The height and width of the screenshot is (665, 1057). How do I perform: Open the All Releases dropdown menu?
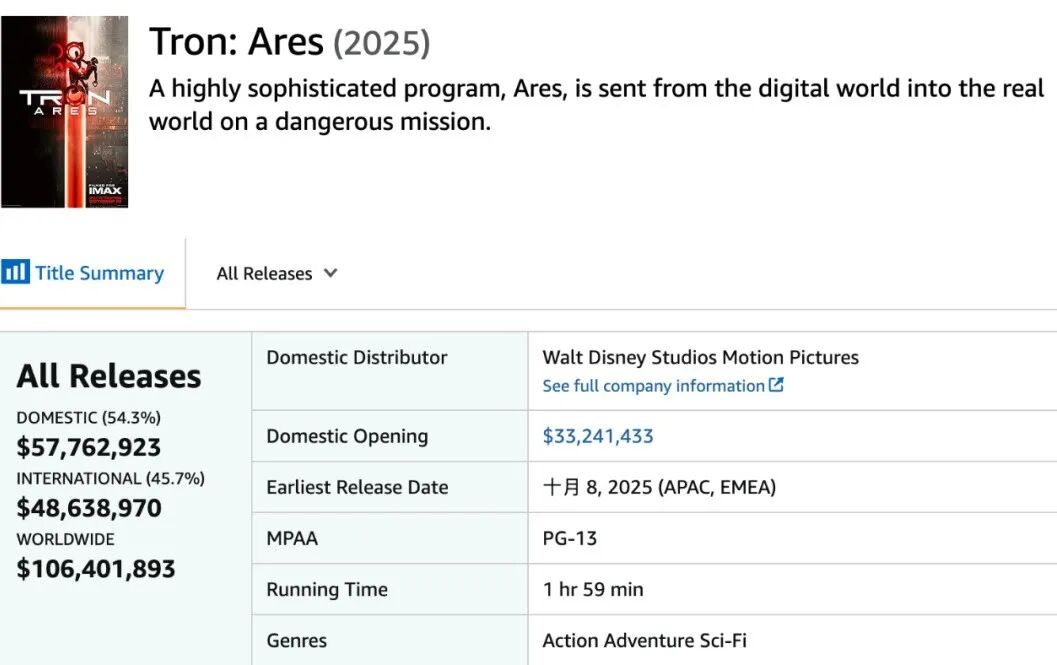(x=264, y=274)
